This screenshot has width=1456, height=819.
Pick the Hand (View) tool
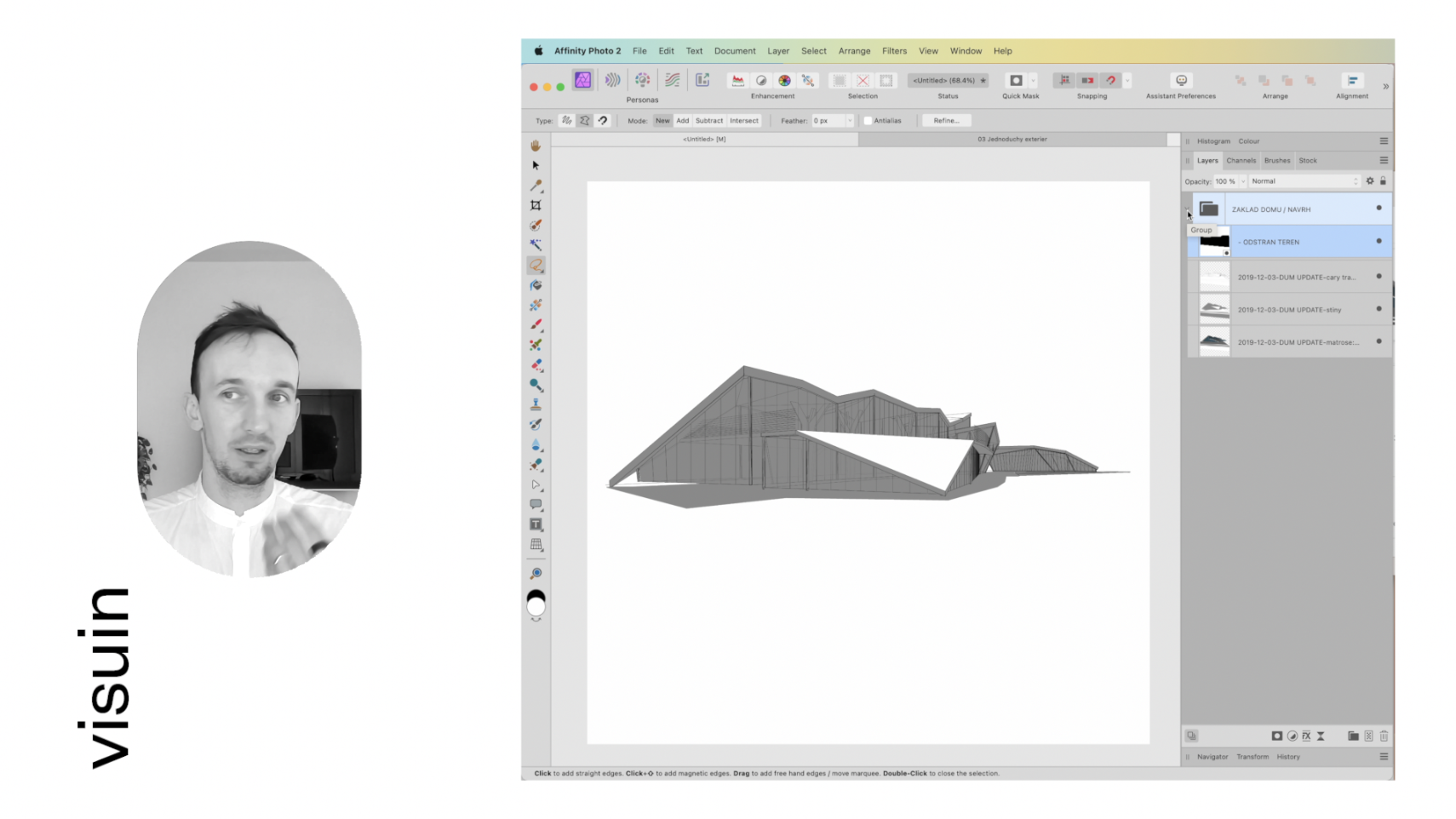coord(536,146)
